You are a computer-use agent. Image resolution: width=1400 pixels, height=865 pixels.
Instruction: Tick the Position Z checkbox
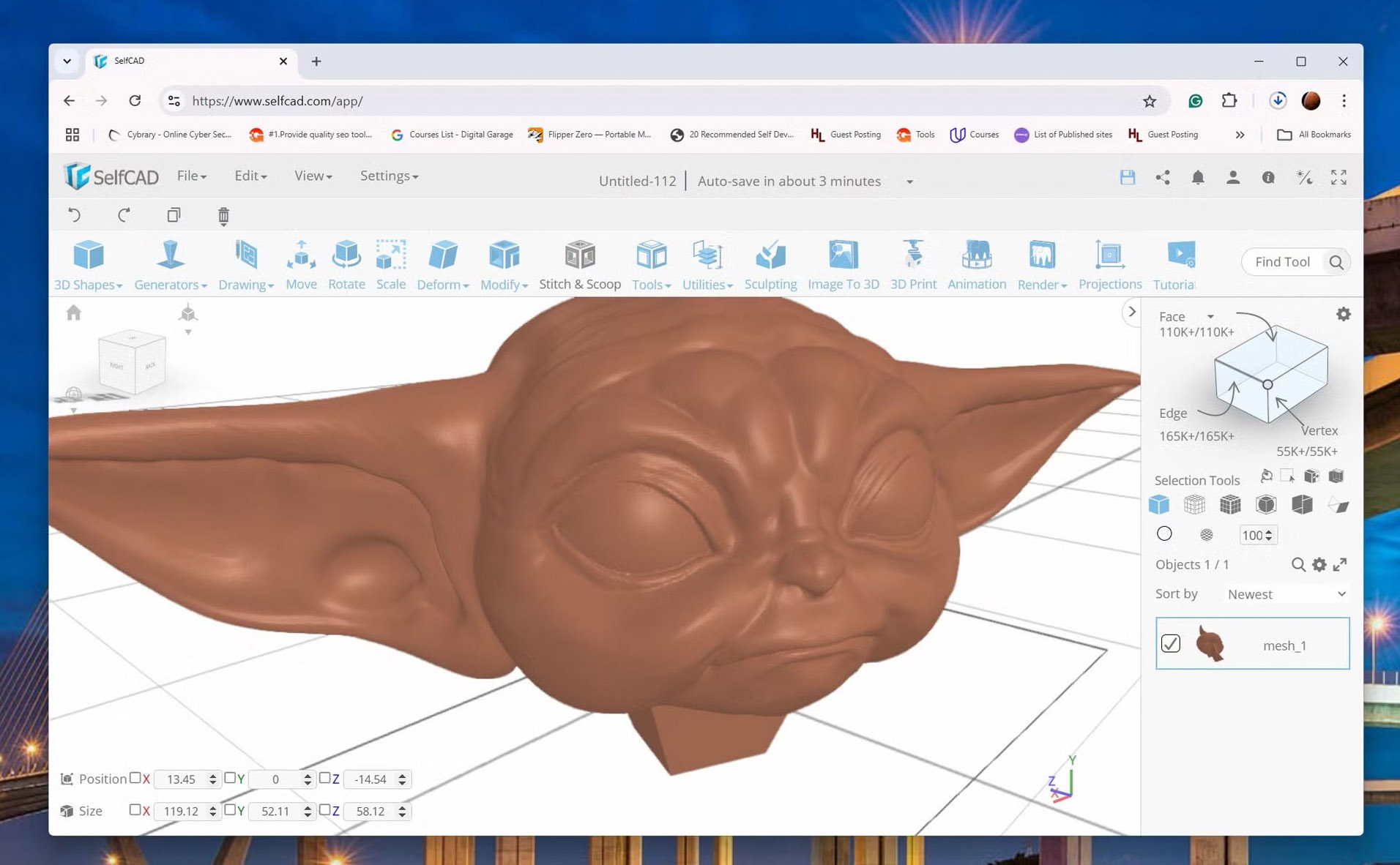(324, 778)
